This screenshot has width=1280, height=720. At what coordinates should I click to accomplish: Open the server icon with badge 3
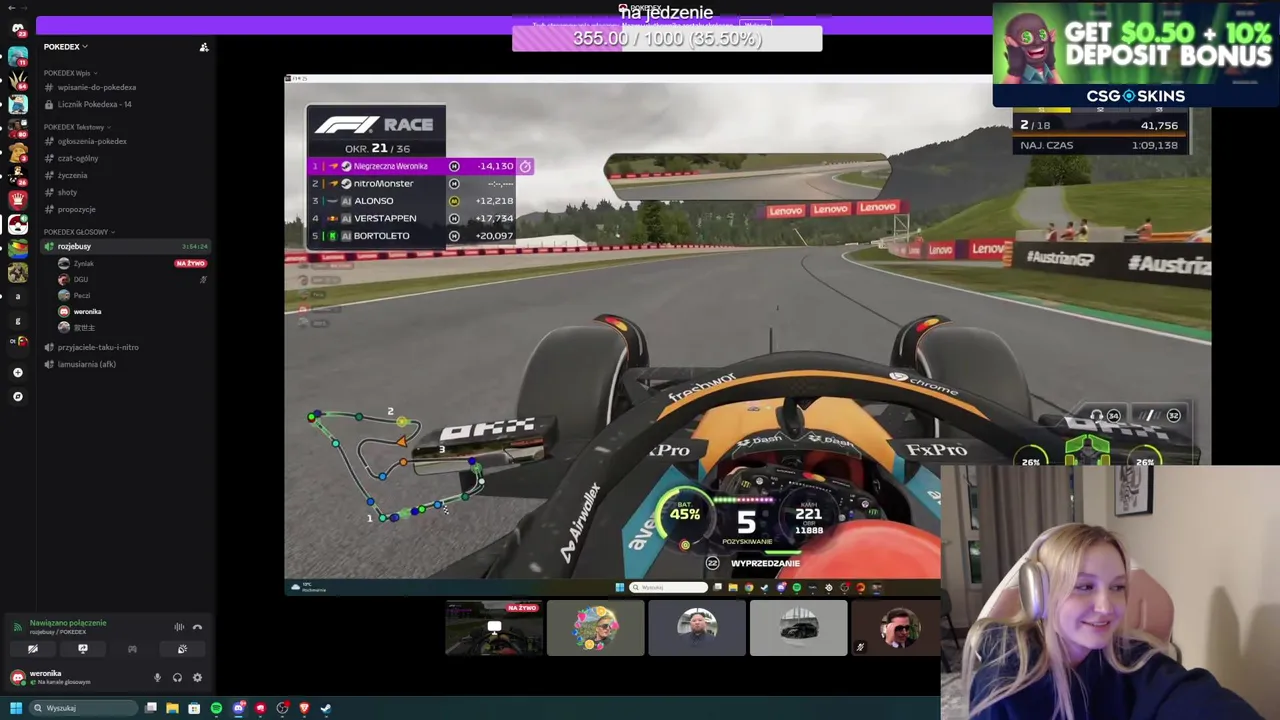pyautogui.click(x=18, y=152)
